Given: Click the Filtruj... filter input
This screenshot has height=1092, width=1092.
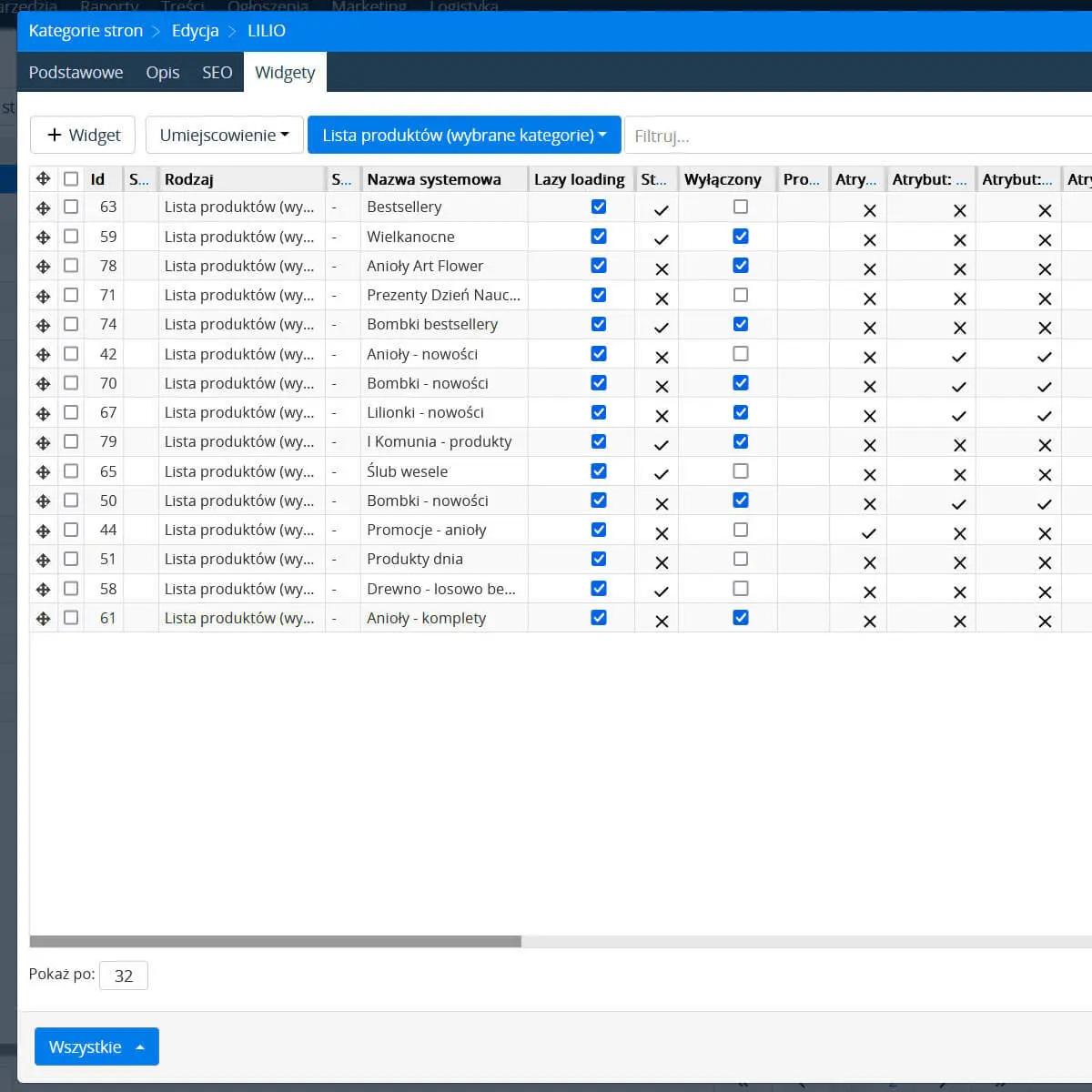Looking at the screenshot, I should click(858, 136).
